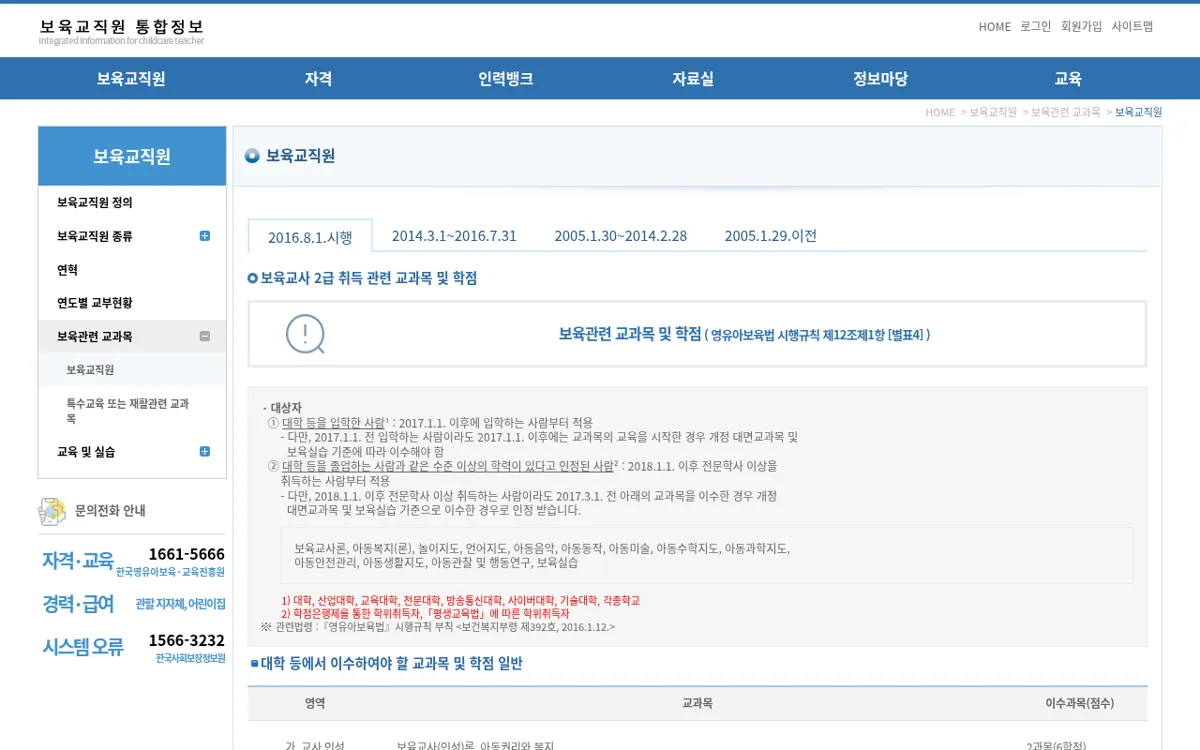Open the 인력뱅크 main navigation menu
Viewport: 1200px width, 750px height.
pyautogui.click(x=506, y=79)
